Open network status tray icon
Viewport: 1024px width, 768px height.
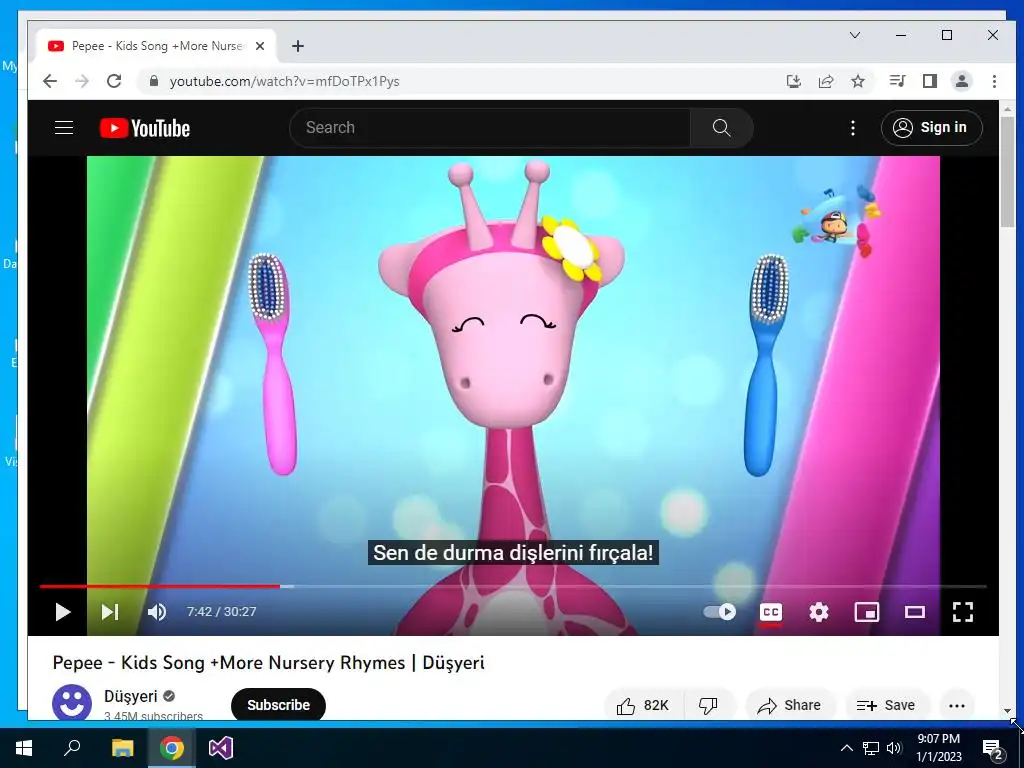point(871,748)
